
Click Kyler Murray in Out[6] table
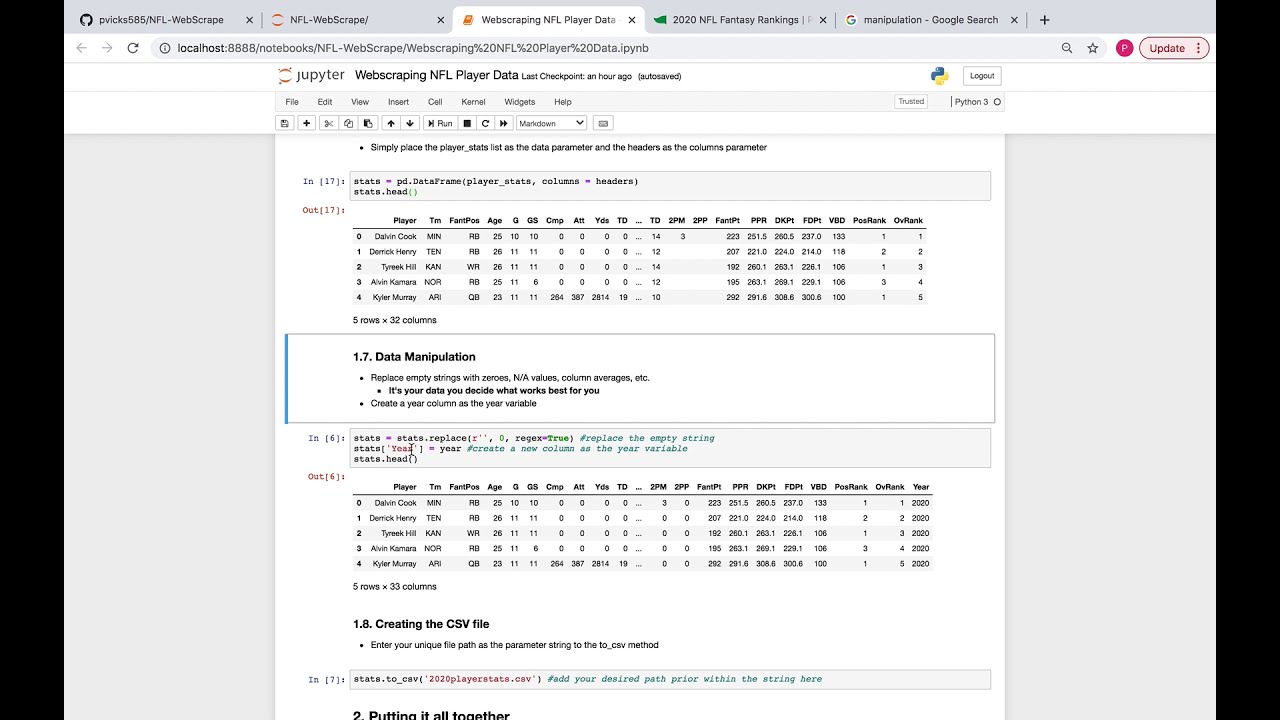coord(394,564)
